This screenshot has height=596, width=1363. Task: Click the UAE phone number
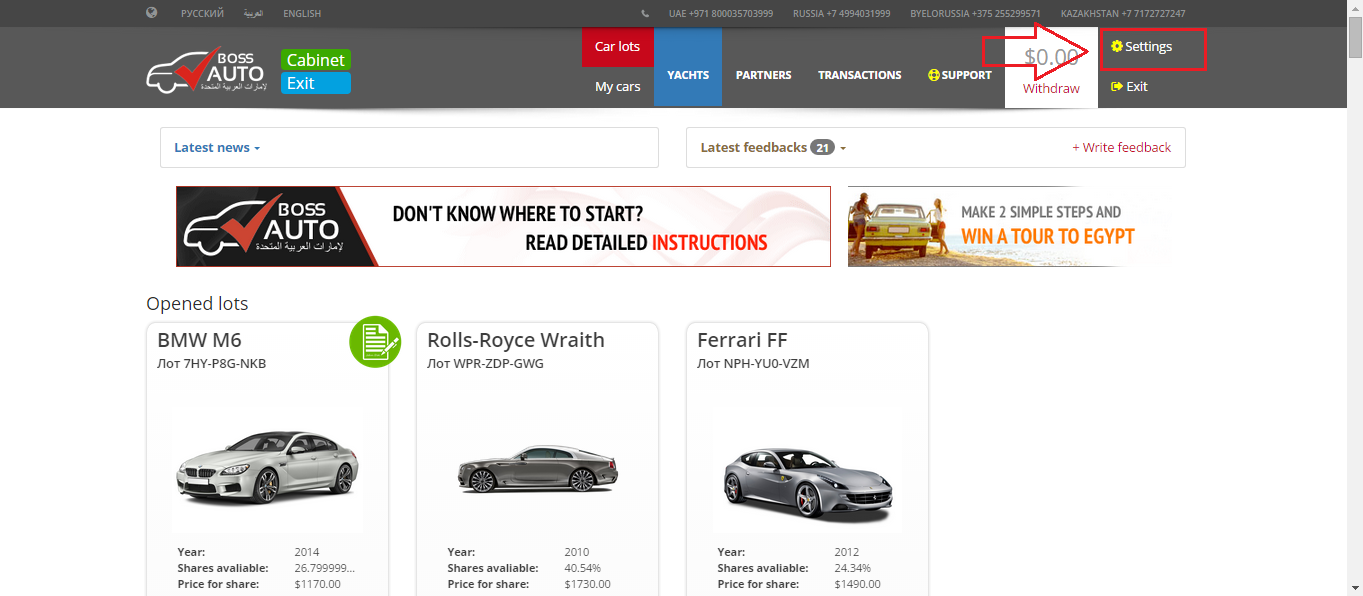[721, 14]
